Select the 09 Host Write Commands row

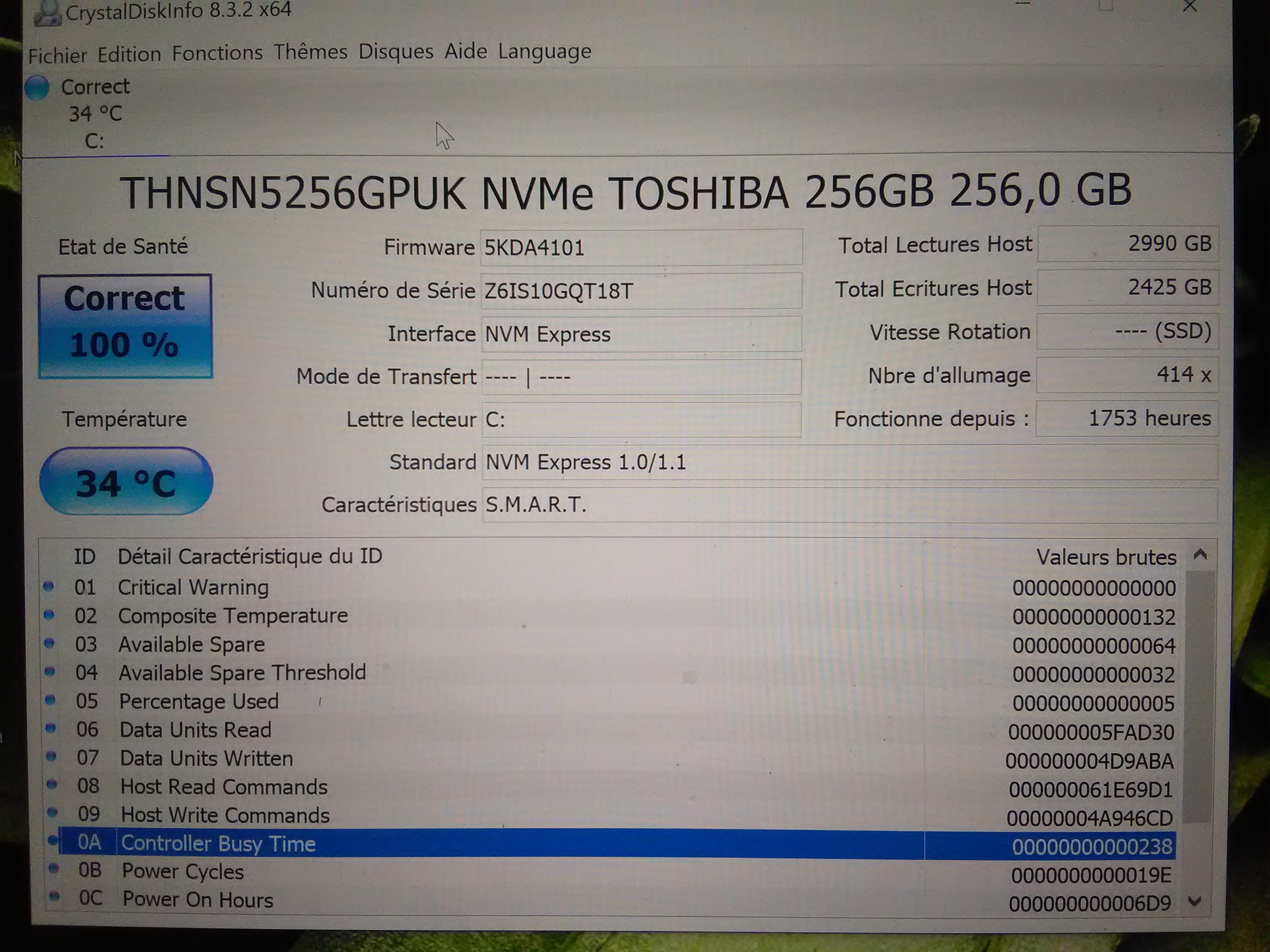coord(610,816)
